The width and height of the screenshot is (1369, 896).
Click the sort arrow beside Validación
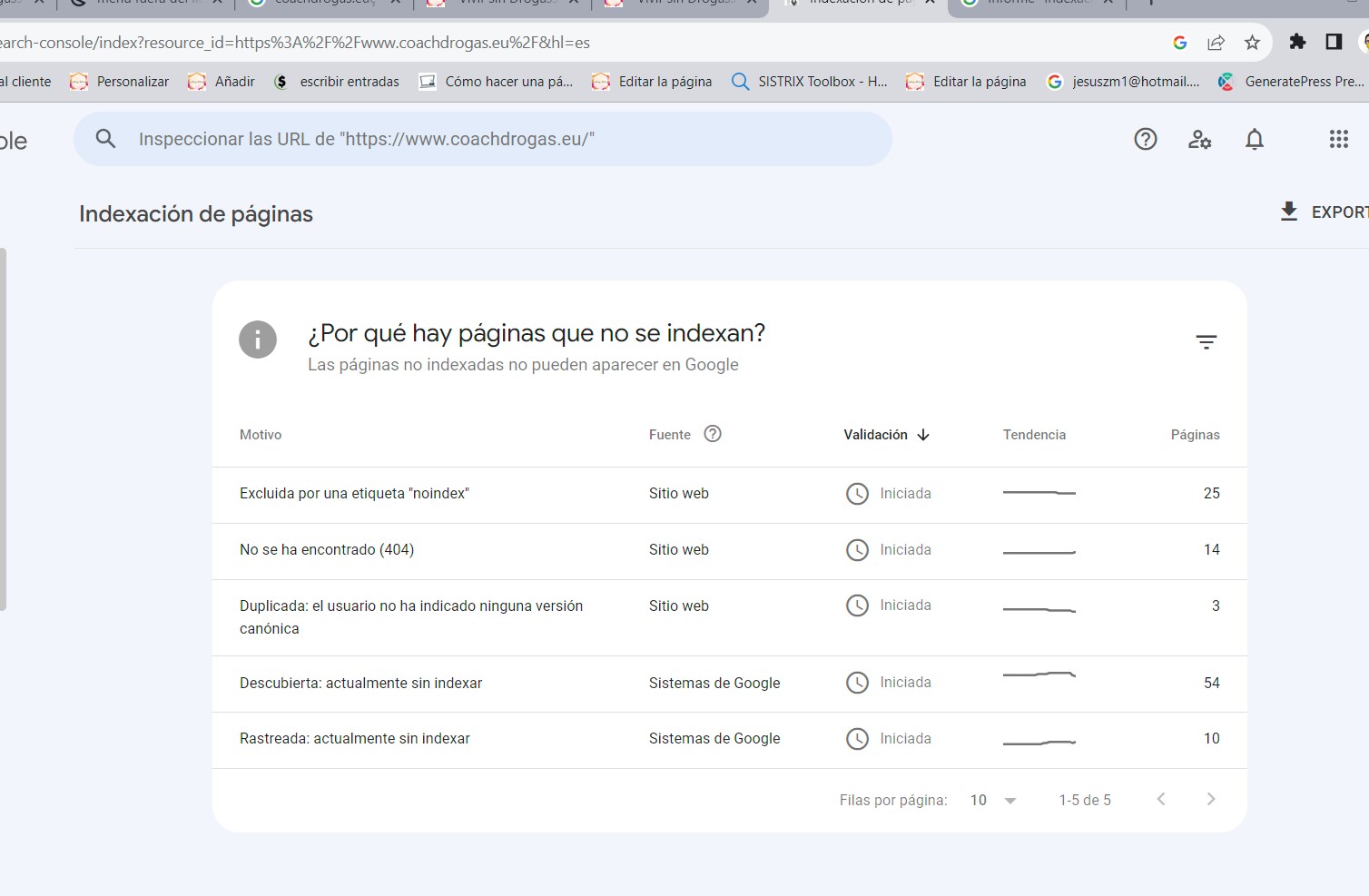tap(923, 435)
